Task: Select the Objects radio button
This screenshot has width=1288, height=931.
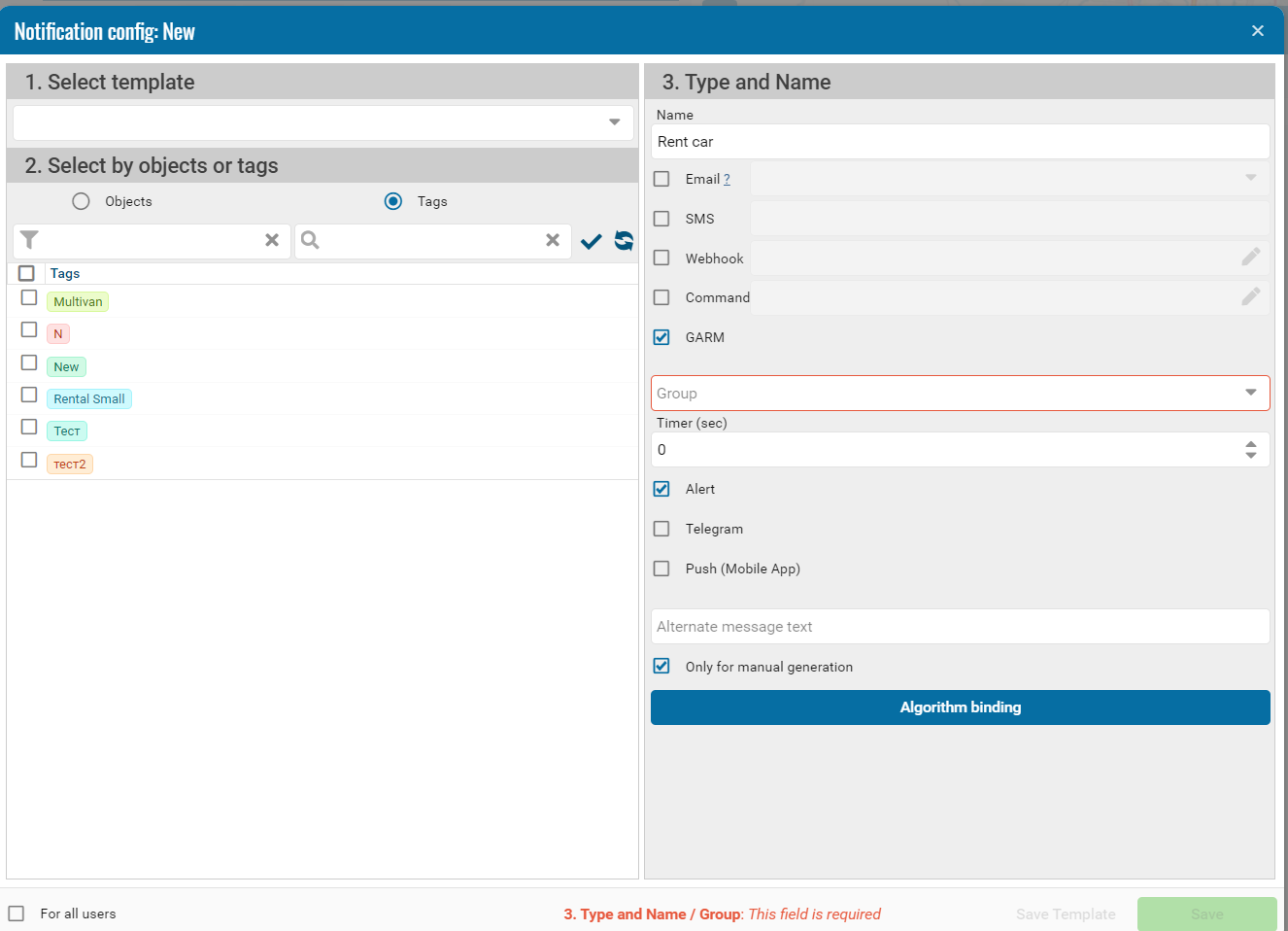Action: (82, 201)
